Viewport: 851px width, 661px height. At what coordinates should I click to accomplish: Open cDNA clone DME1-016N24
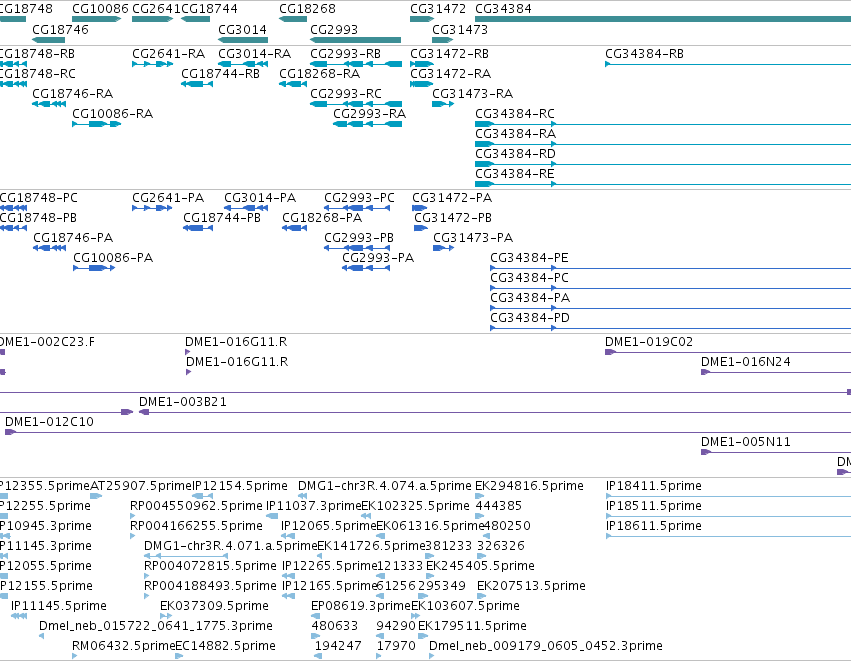(x=745, y=362)
